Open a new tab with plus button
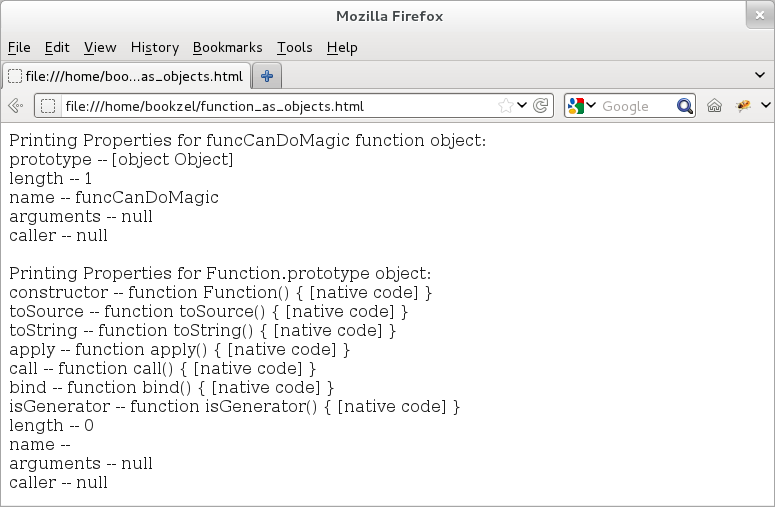Viewport: 775px width, 507px height. pos(267,76)
